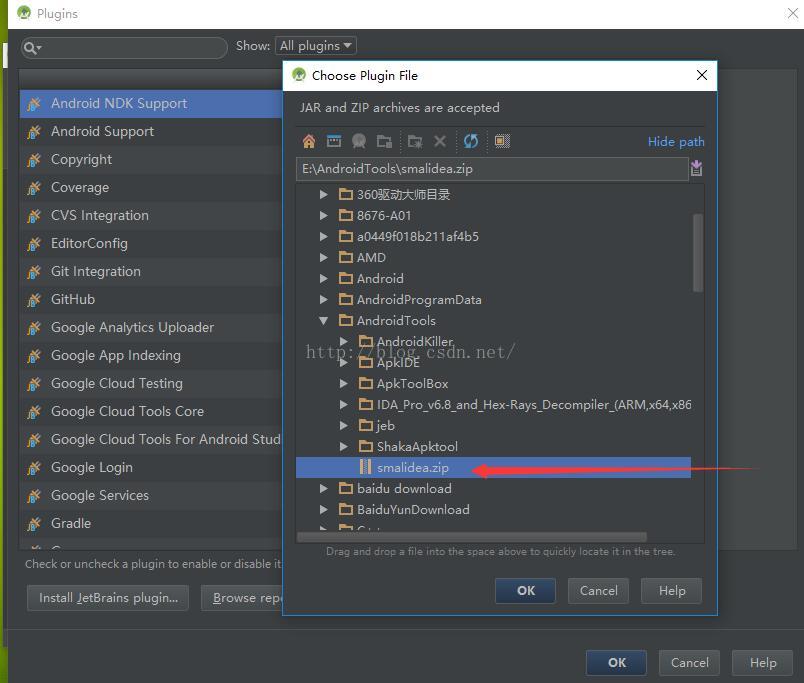Expand the jeb folder

pos(344,425)
